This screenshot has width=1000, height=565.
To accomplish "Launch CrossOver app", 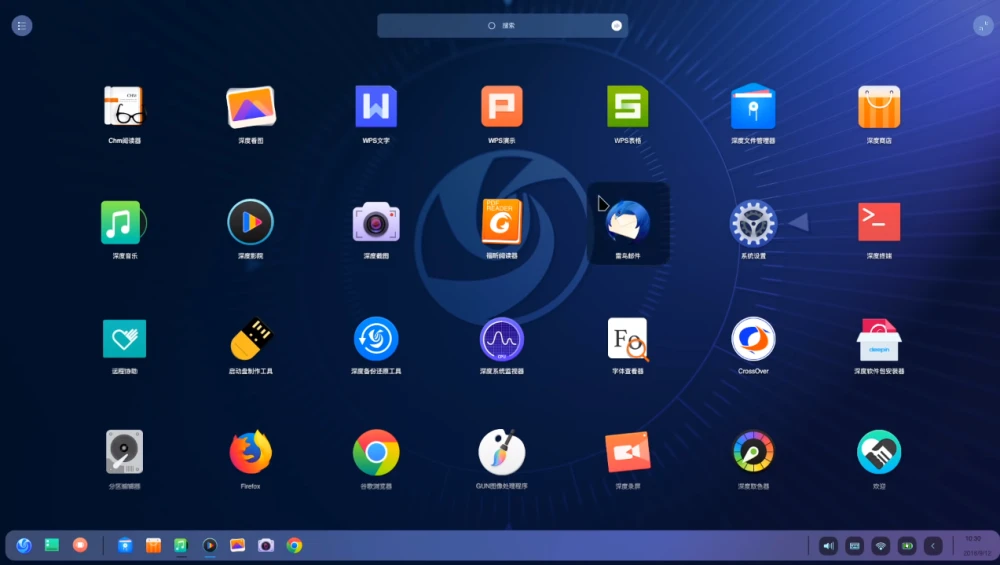I will pos(753,339).
